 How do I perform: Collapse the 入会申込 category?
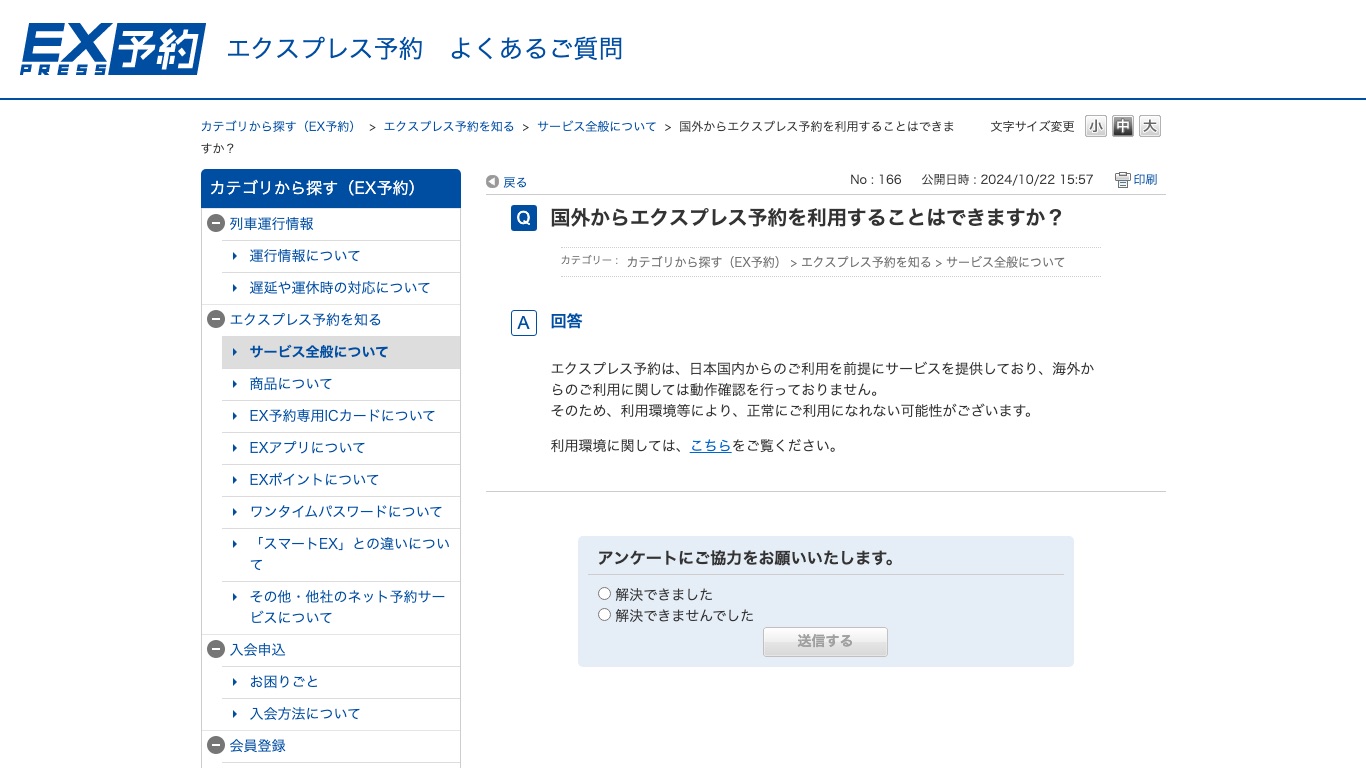tap(215, 650)
